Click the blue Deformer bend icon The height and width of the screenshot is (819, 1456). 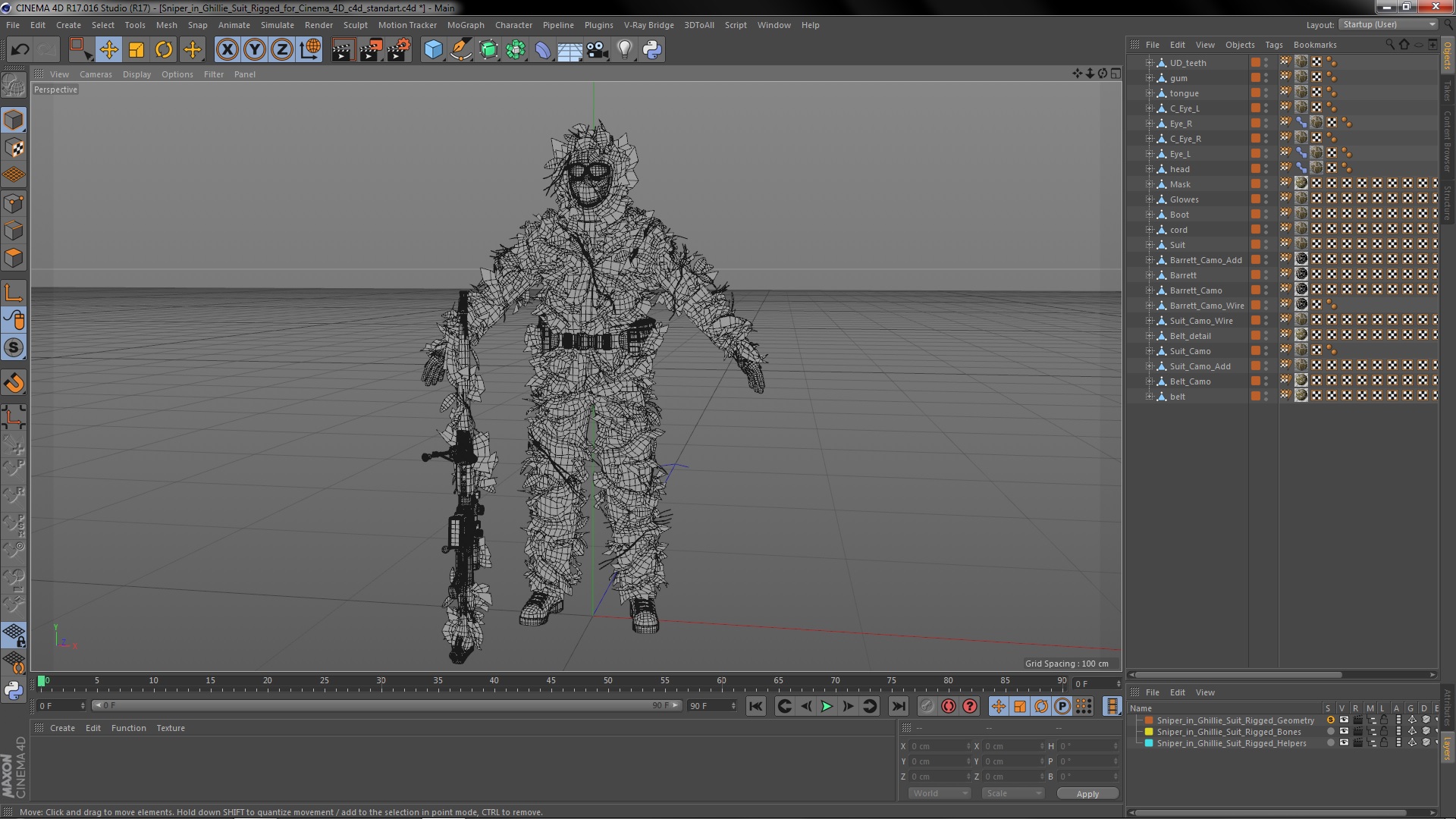click(x=543, y=50)
